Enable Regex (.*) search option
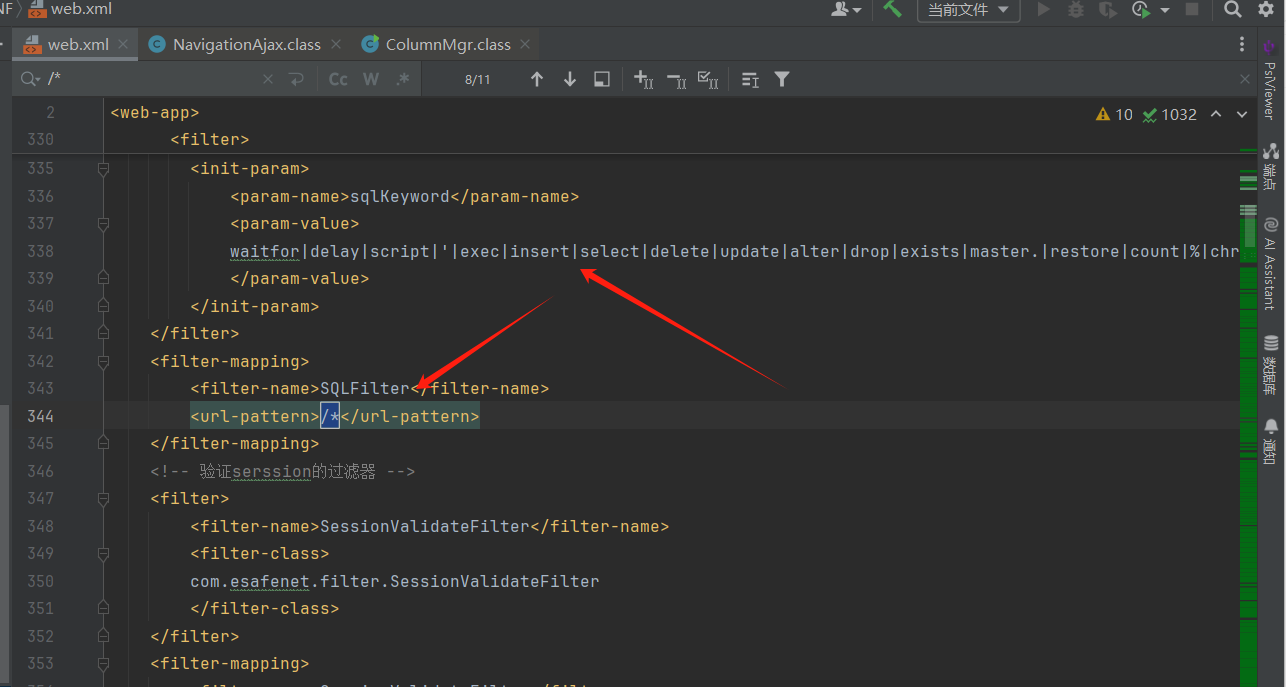This screenshot has width=1286, height=687. coord(402,79)
